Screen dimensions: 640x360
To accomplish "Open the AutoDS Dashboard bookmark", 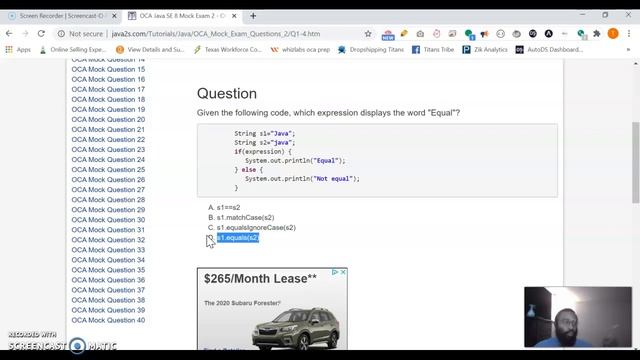I will (x=549, y=49).
